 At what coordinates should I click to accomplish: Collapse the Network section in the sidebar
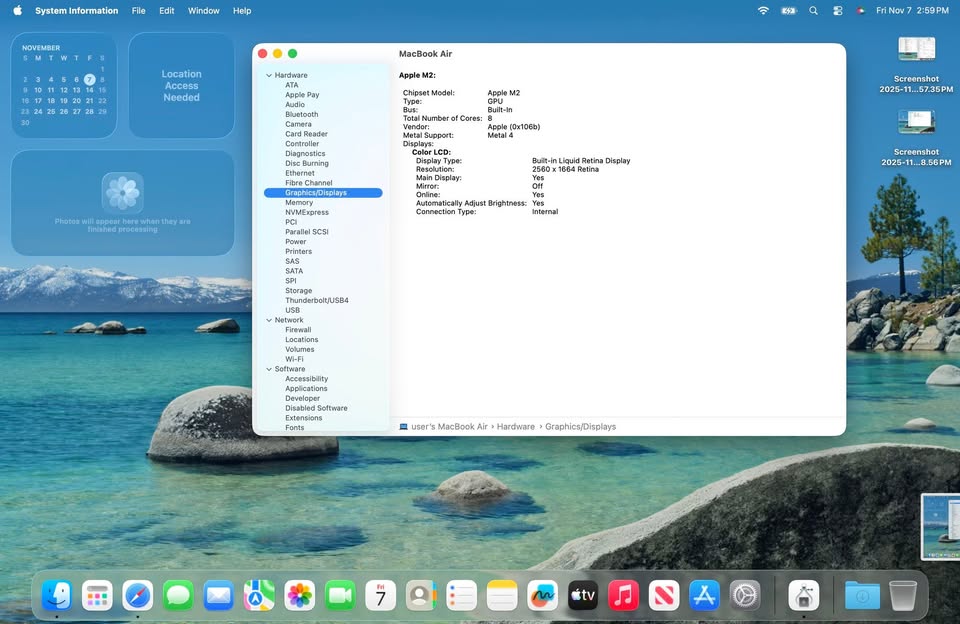coord(268,320)
